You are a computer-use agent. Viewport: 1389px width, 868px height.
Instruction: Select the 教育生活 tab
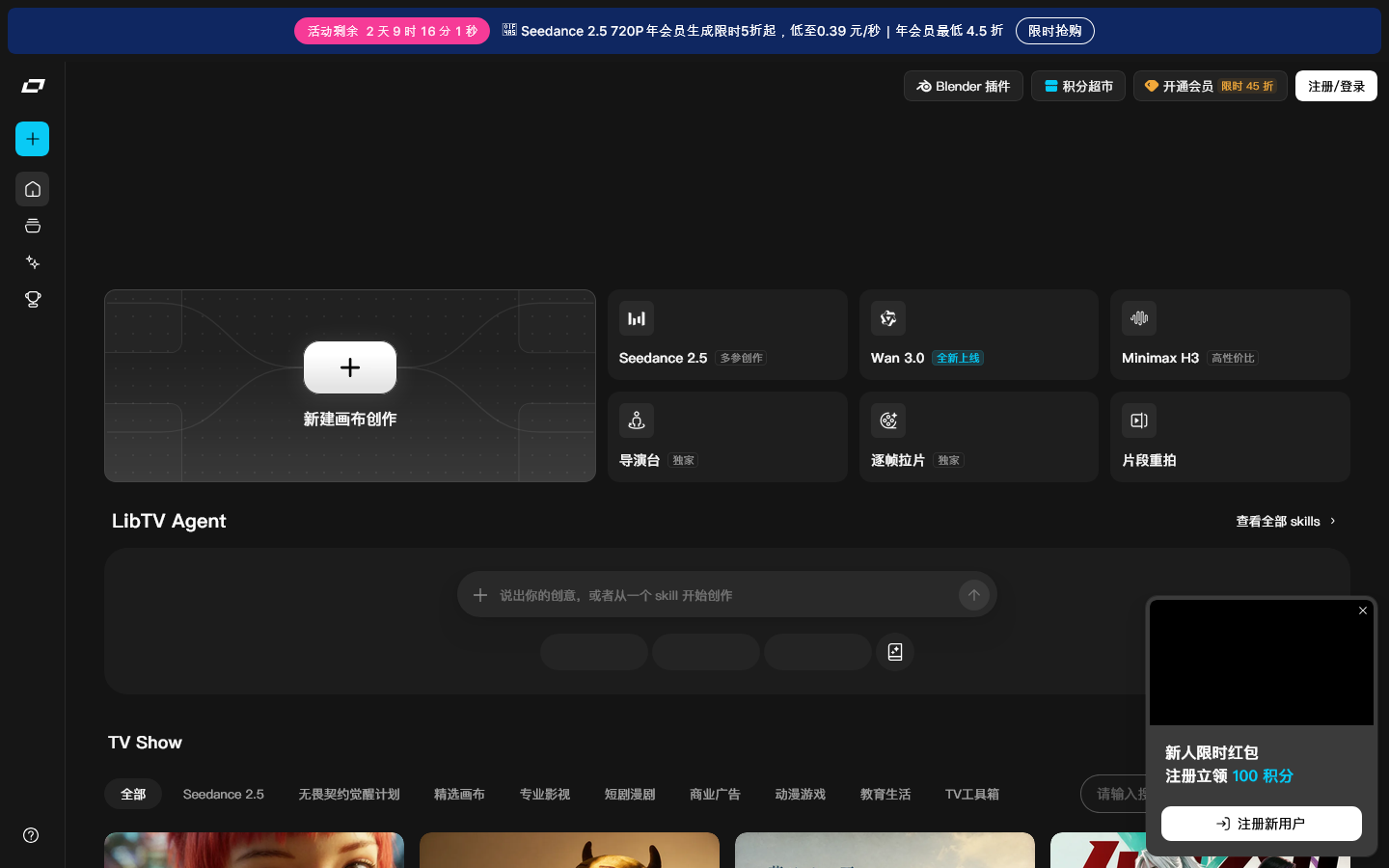pyautogui.click(x=885, y=794)
